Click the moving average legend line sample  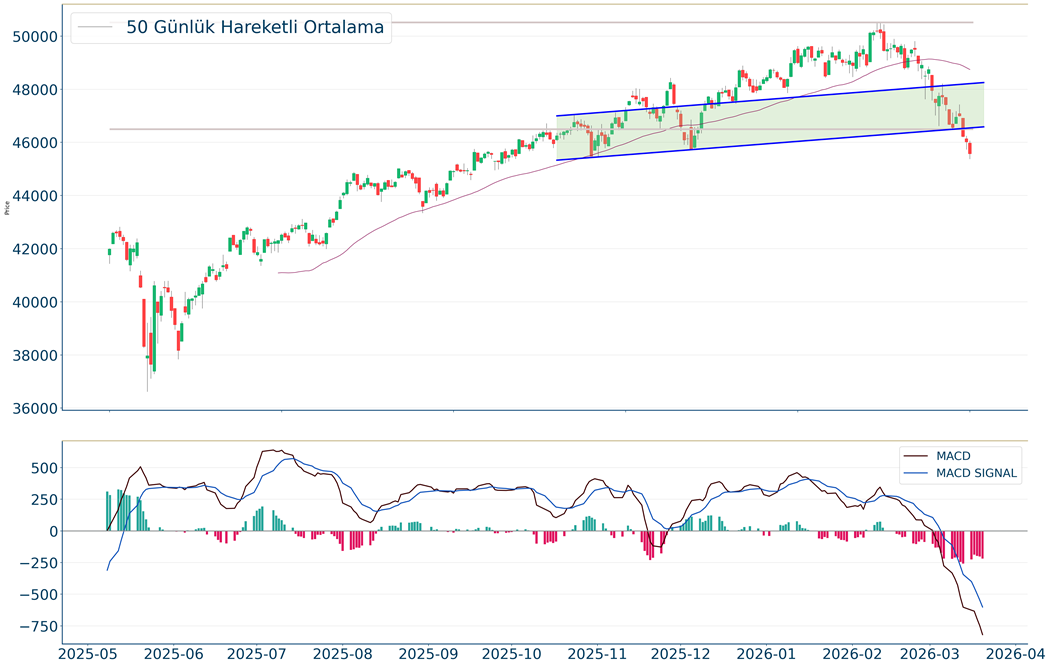[x=96, y=28]
